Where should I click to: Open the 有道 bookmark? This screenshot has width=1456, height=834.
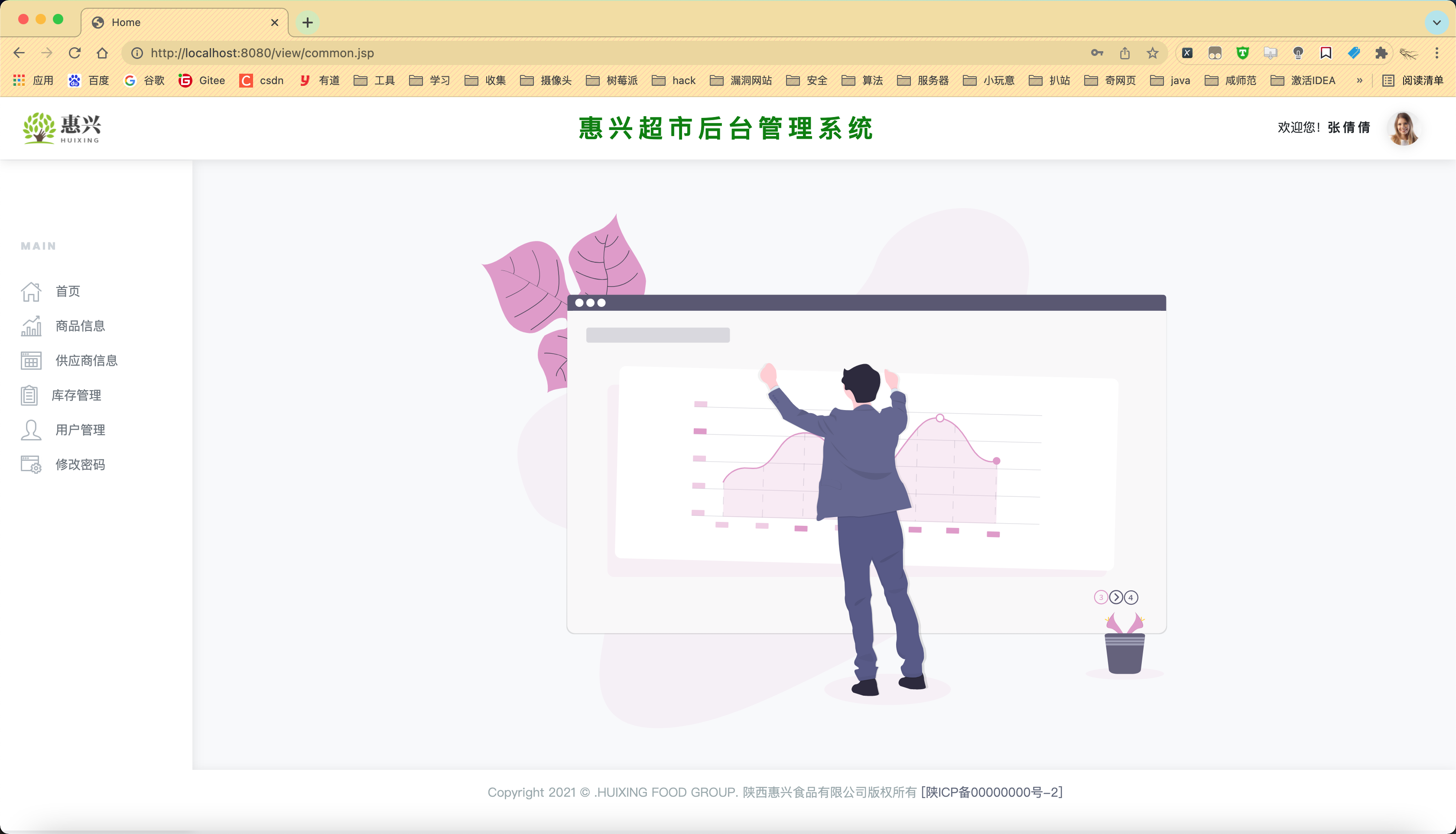pyautogui.click(x=319, y=80)
